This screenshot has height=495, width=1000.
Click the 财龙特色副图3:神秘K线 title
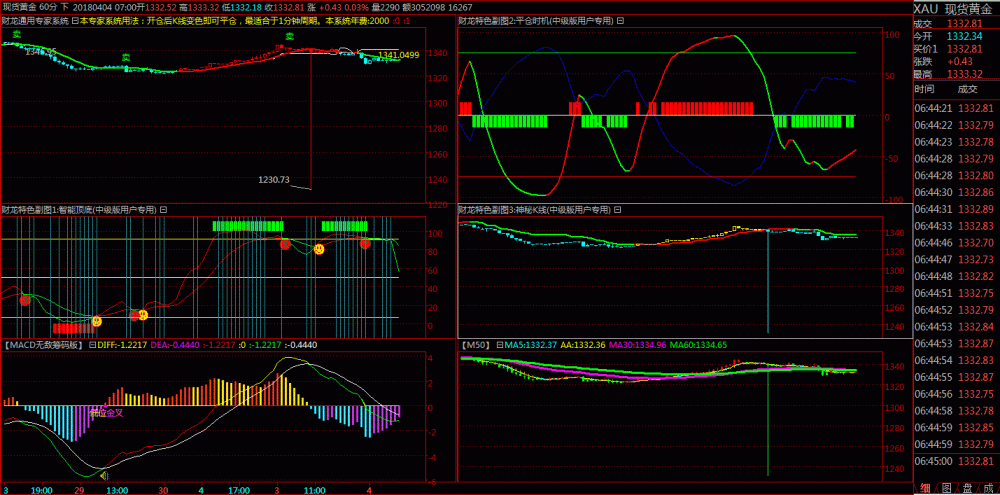pos(535,209)
